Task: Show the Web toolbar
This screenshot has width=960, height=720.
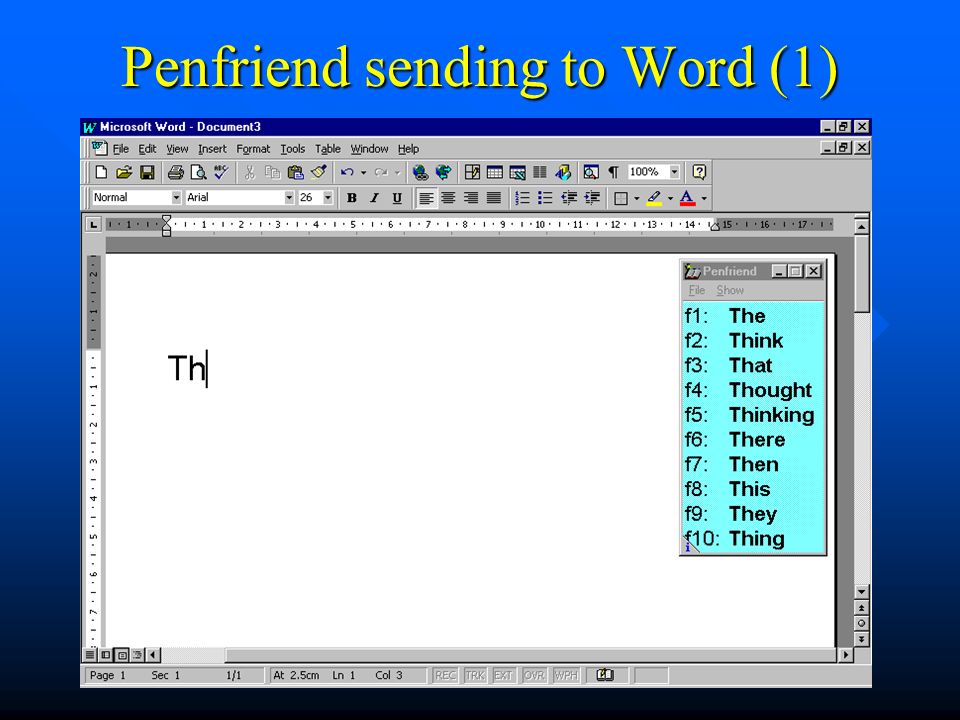Action: point(443,173)
